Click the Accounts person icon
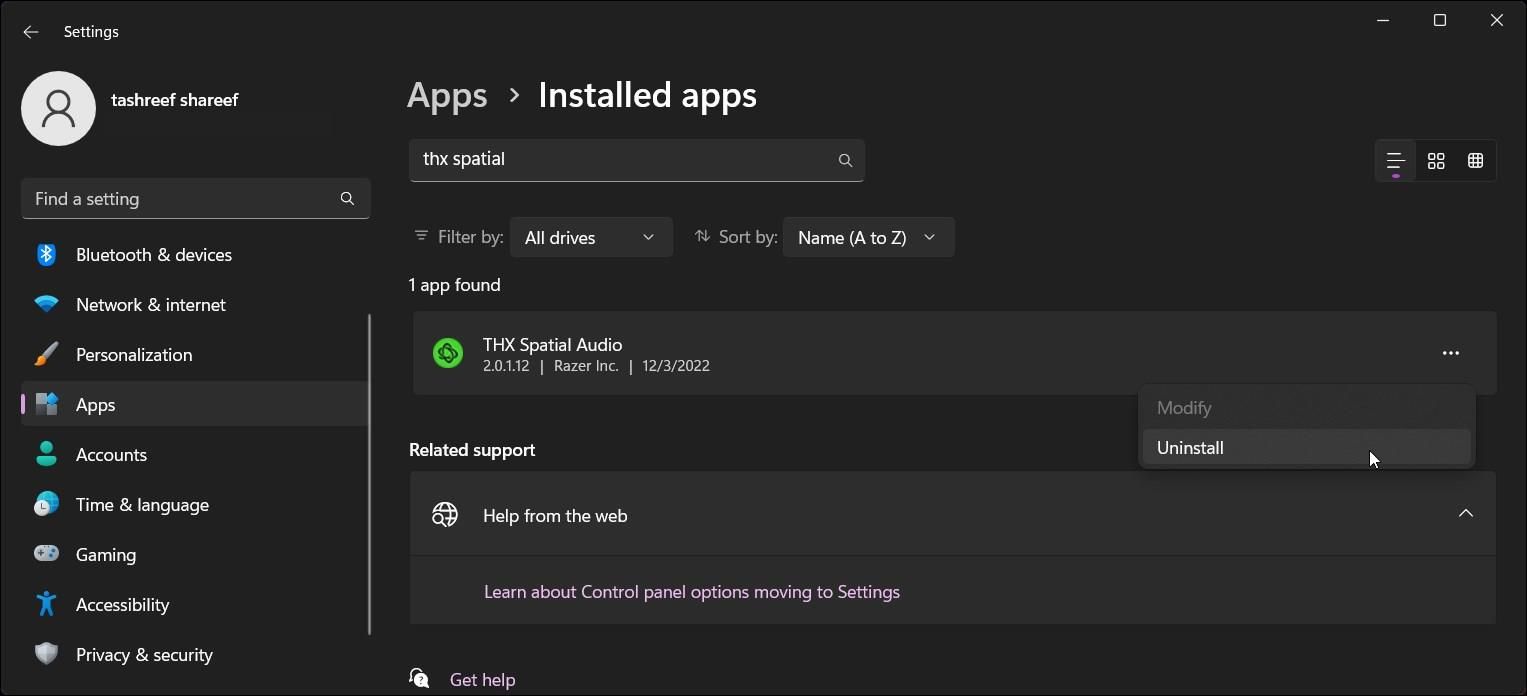This screenshot has width=1527, height=696. click(46, 455)
